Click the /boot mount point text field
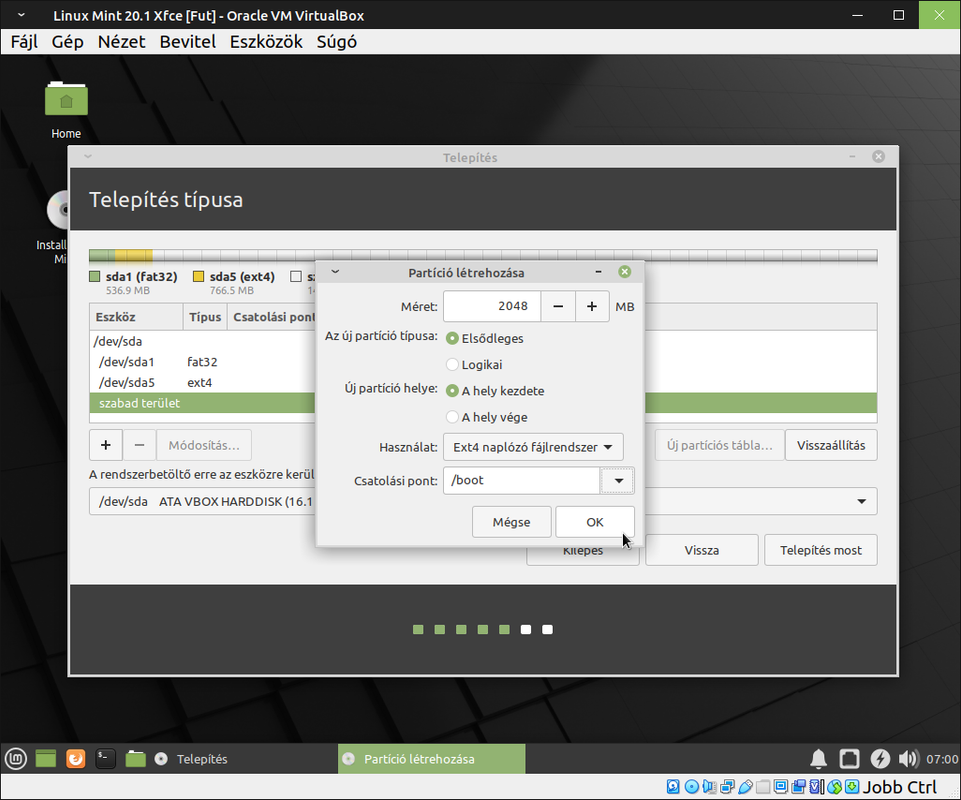The width and height of the screenshot is (961, 800). tap(522, 481)
